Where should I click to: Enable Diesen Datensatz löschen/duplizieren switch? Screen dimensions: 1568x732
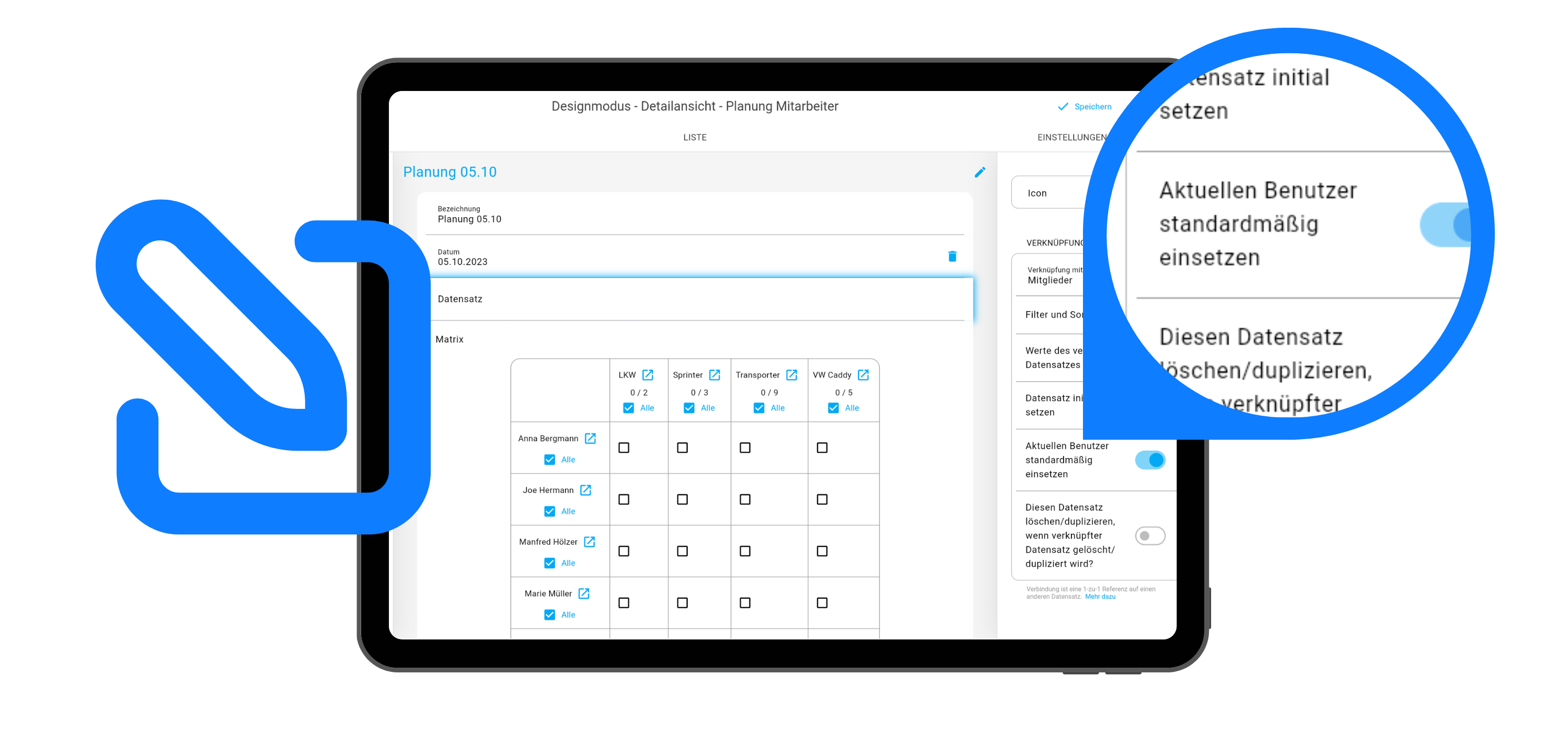tap(1150, 536)
